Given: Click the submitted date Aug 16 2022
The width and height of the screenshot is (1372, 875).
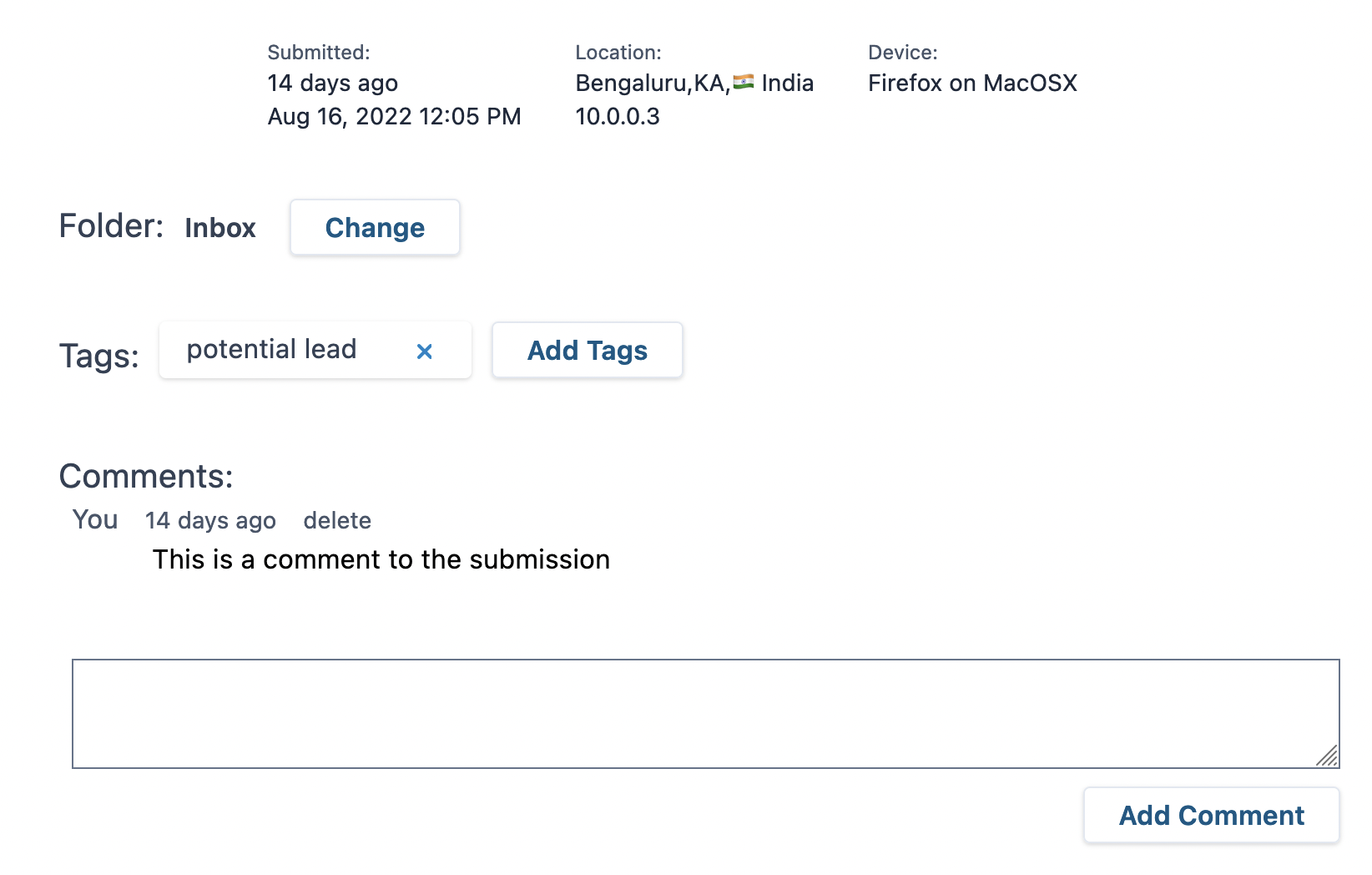Looking at the screenshot, I should pyautogui.click(x=394, y=116).
